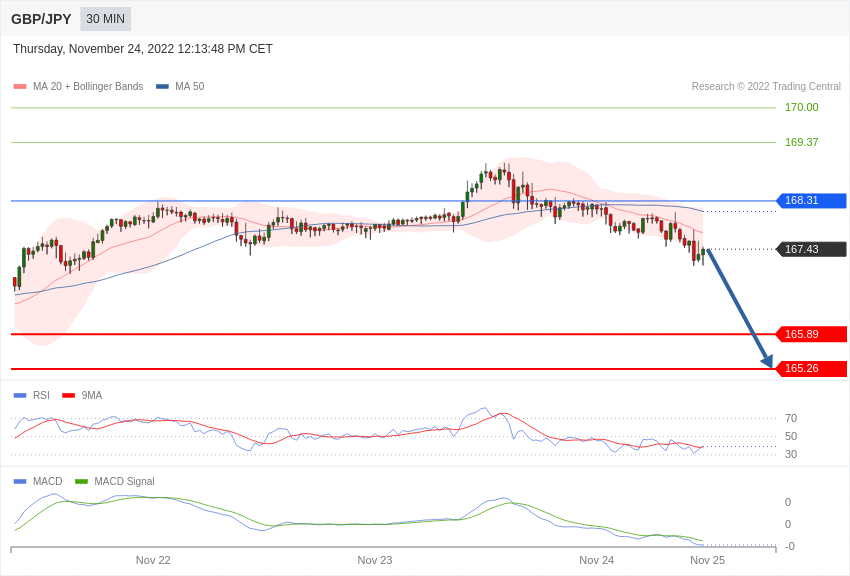Select the 165.89 support price tag
This screenshot has width=850, height=576.
(811, 334)
